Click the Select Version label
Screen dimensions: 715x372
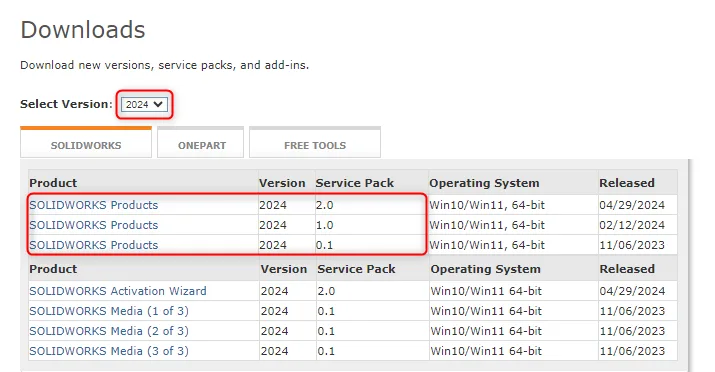(x=66, y=104)
